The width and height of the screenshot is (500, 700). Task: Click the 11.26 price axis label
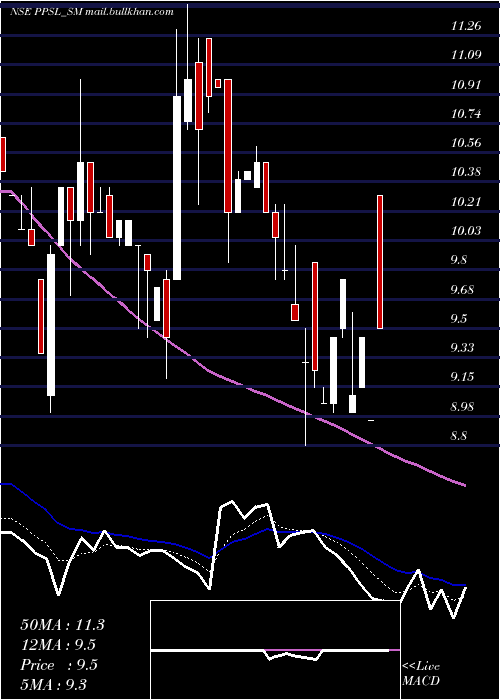[x=466, y=26]
